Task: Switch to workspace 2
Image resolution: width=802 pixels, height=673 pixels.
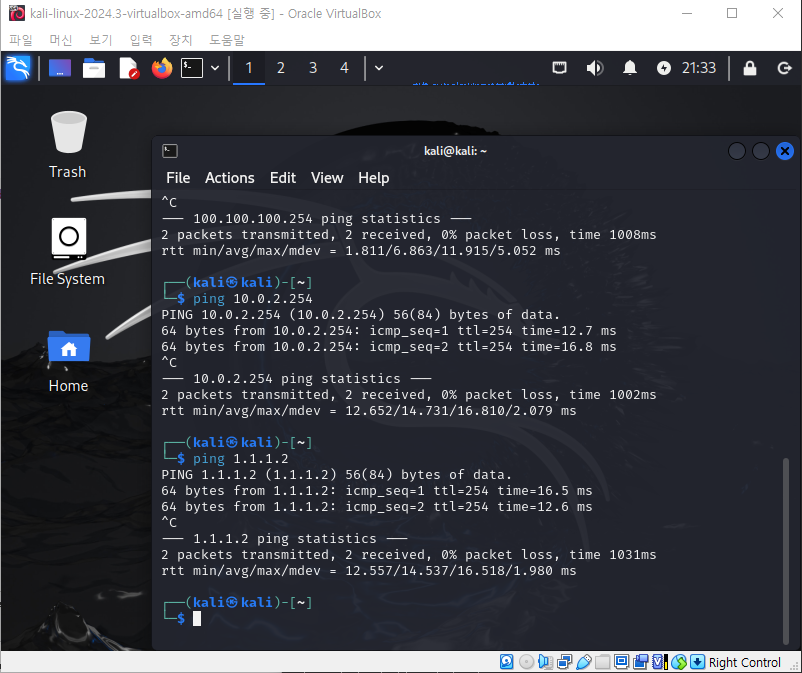Action: pos(281,68)
